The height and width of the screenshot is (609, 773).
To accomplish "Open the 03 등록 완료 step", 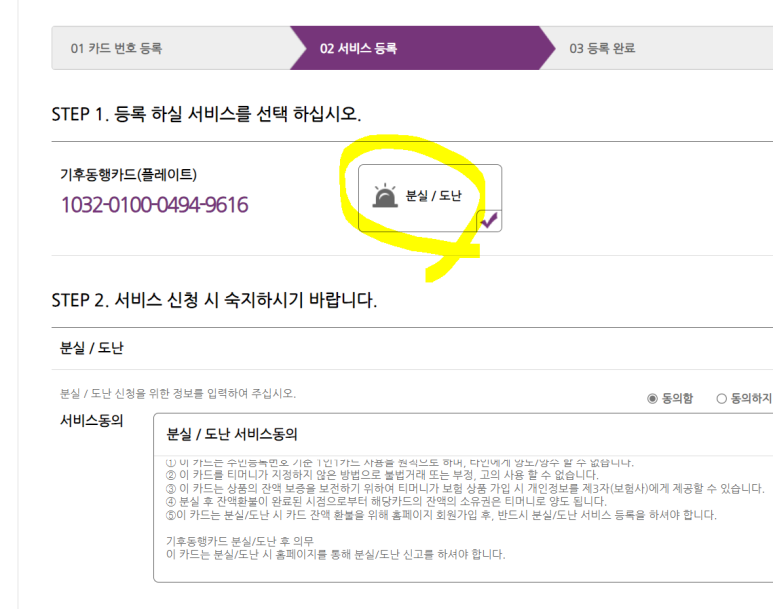I will click(x=602, y=48).
